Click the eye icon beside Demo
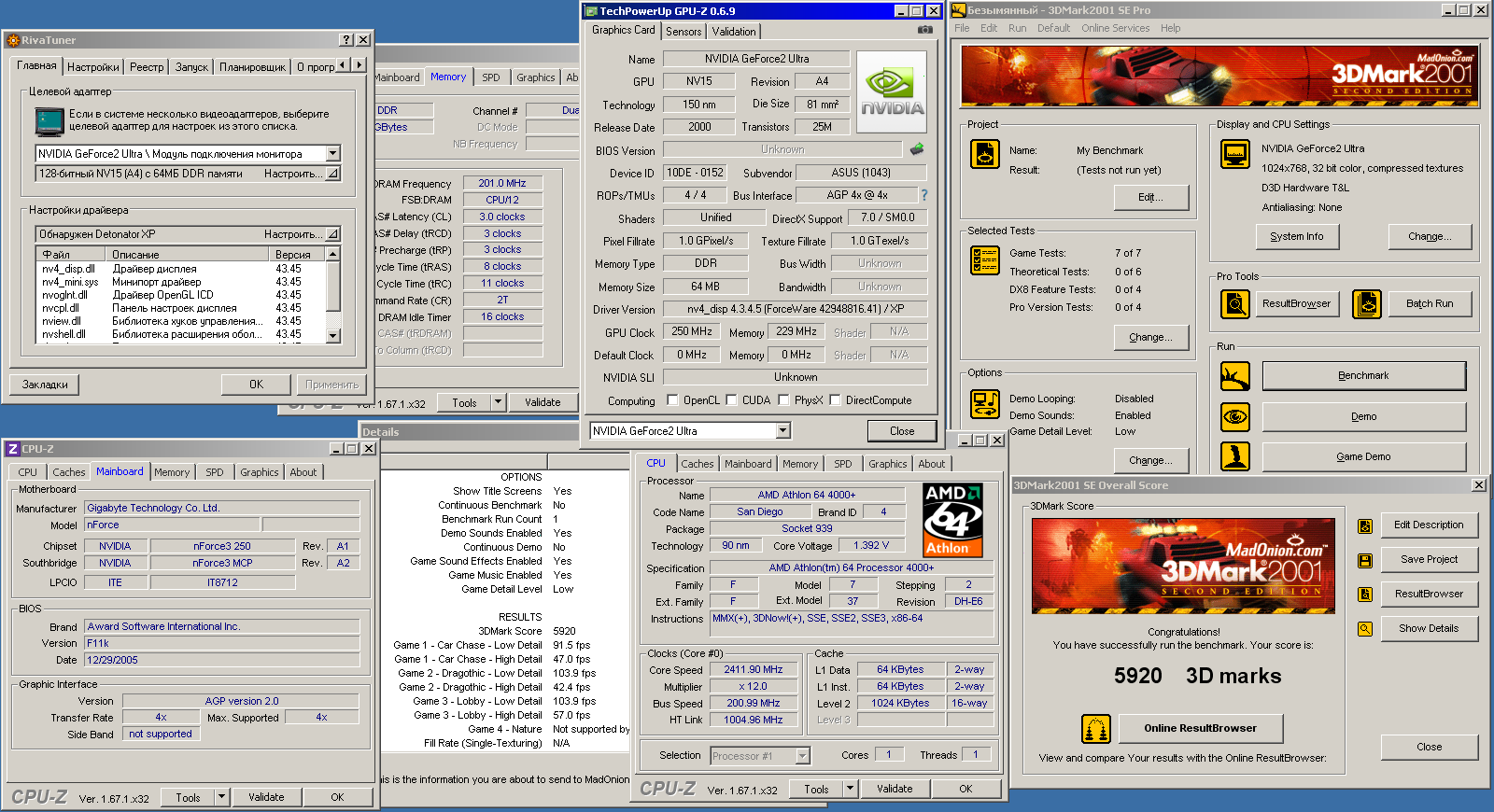This screenshot has width=1494, height=812. click(x=1235, y=416)
